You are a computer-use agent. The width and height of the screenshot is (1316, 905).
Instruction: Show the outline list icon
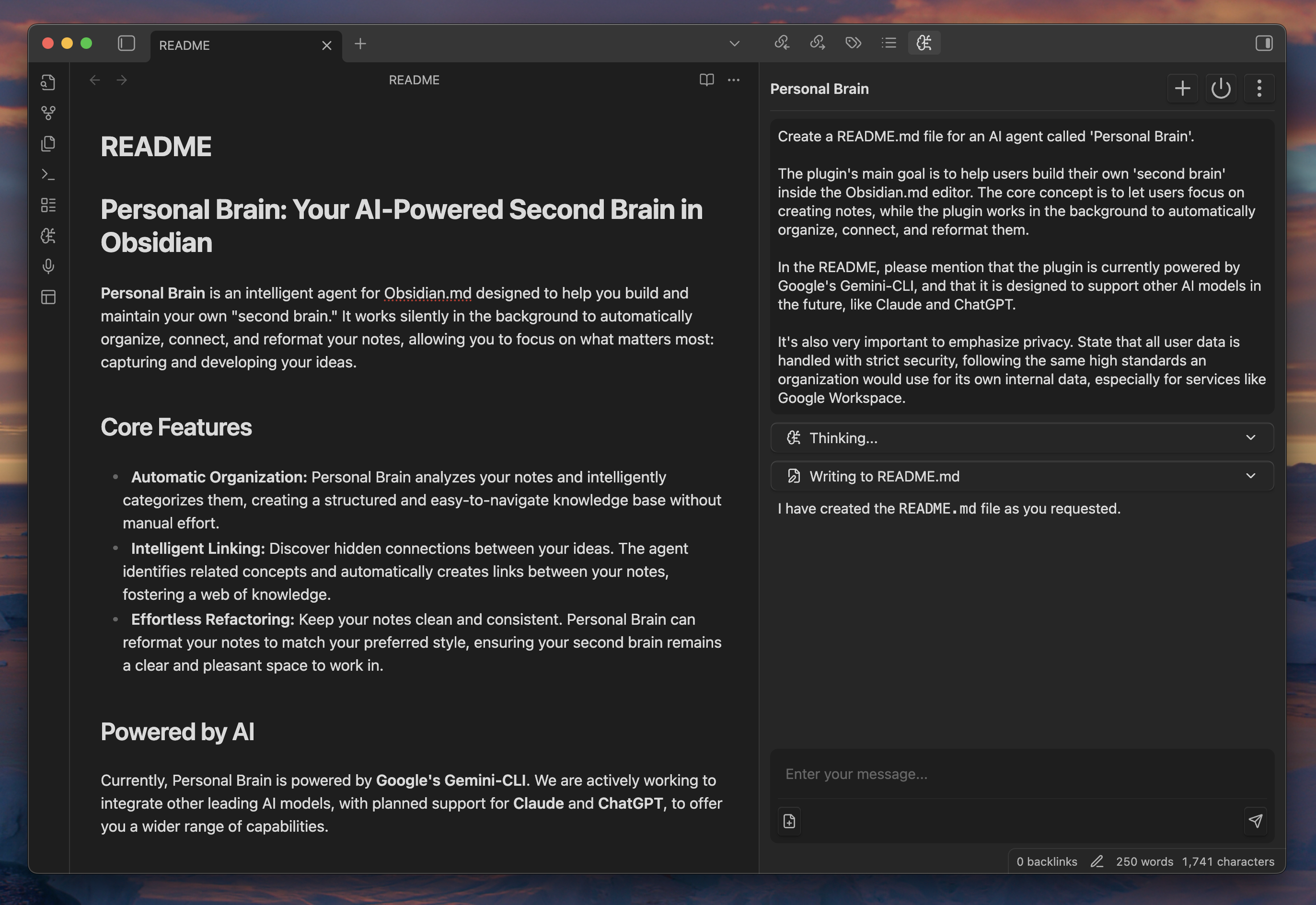(x=889, y=43)
